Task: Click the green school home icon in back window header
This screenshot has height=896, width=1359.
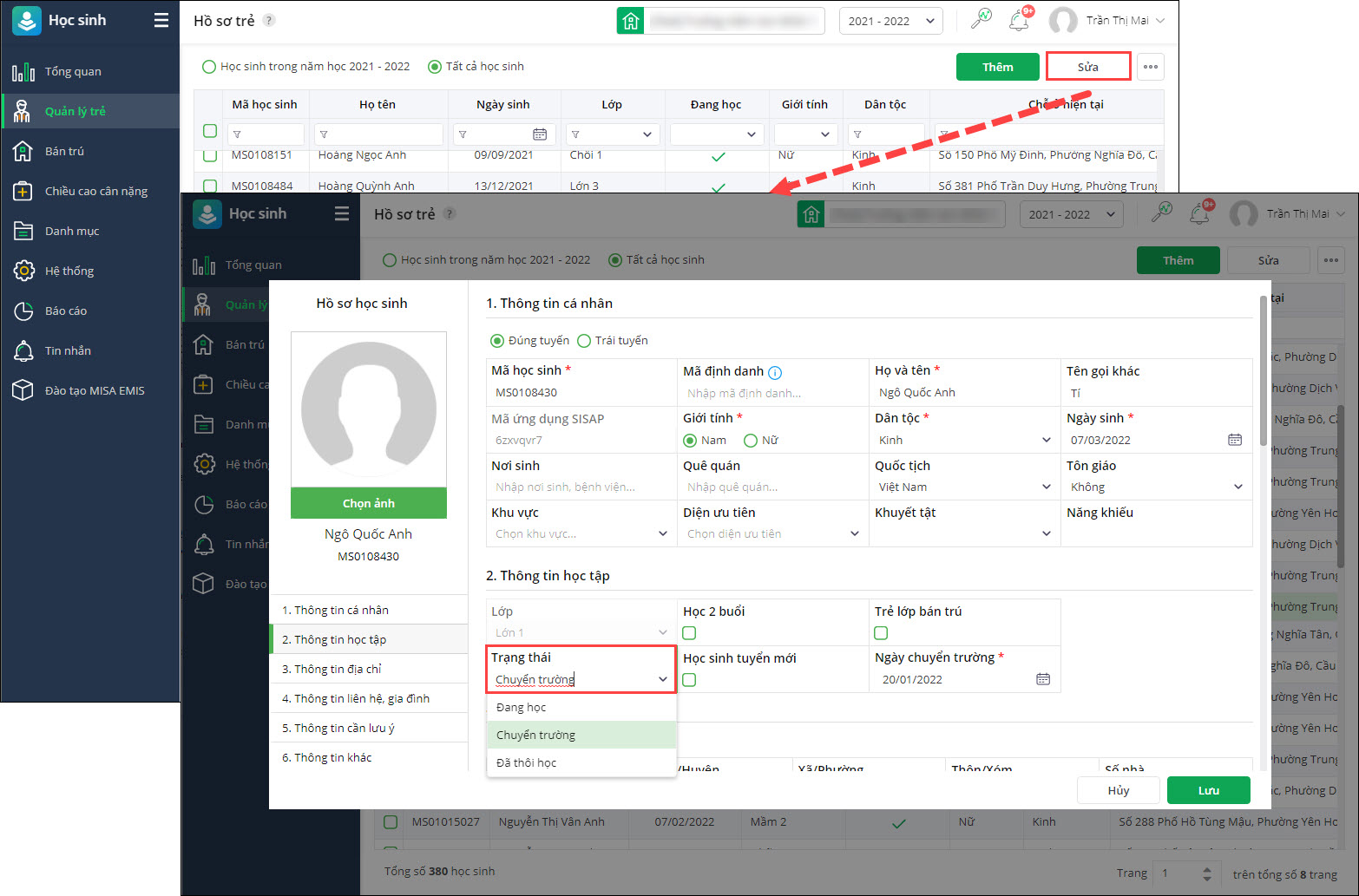Action: click(630, 21)
